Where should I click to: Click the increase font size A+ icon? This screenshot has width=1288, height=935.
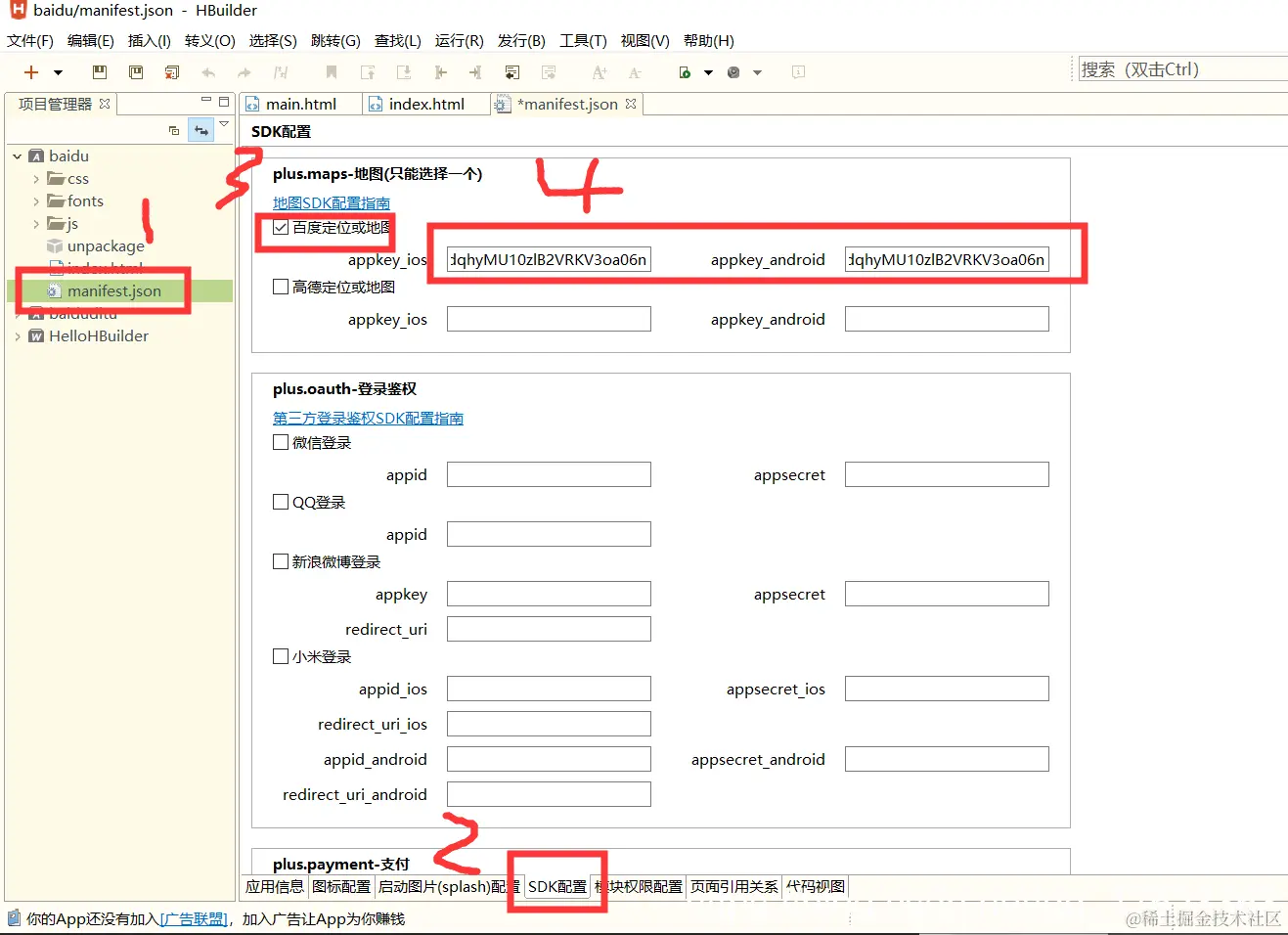pos(600,72)
